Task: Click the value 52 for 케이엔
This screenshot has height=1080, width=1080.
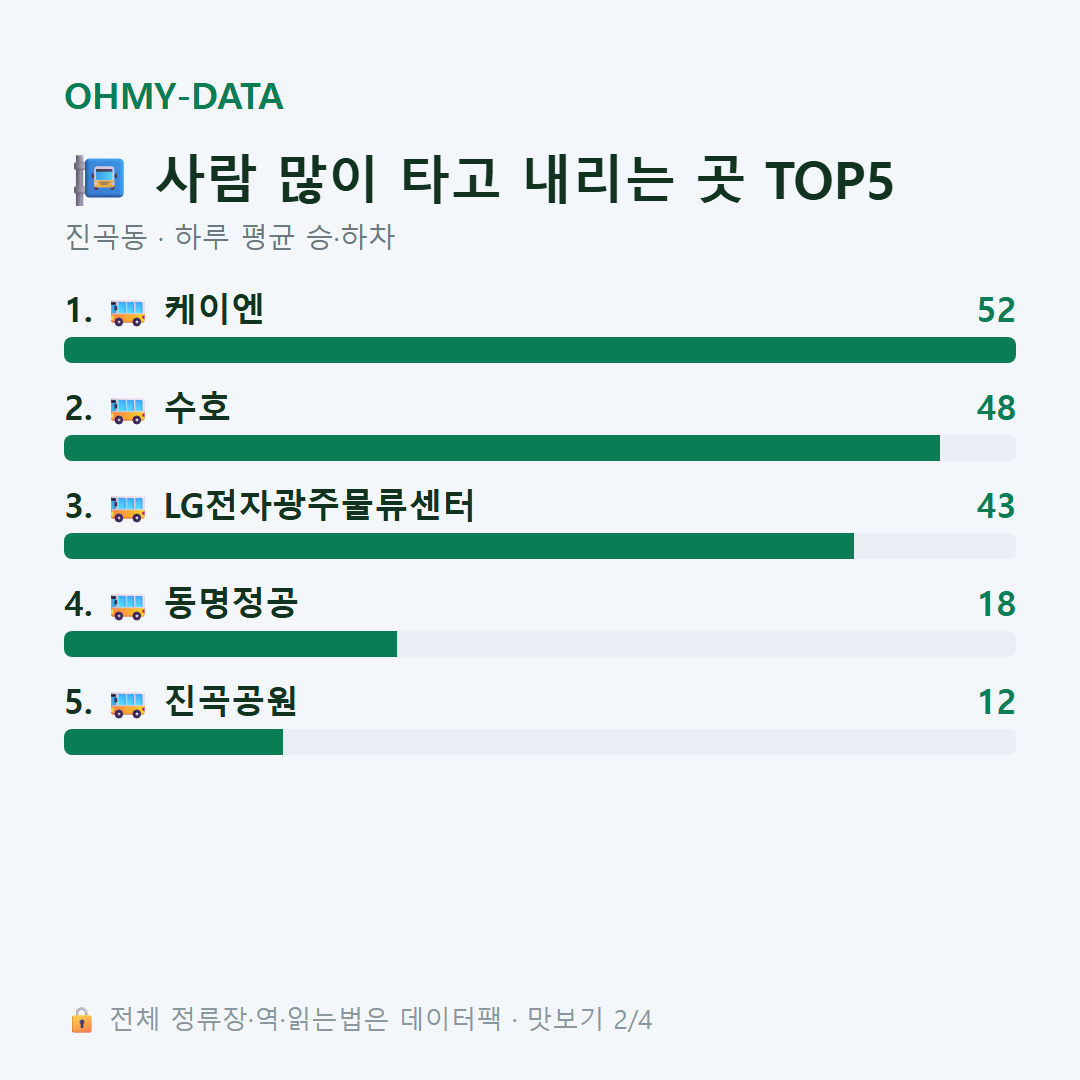Action: (x=996, y=310)
